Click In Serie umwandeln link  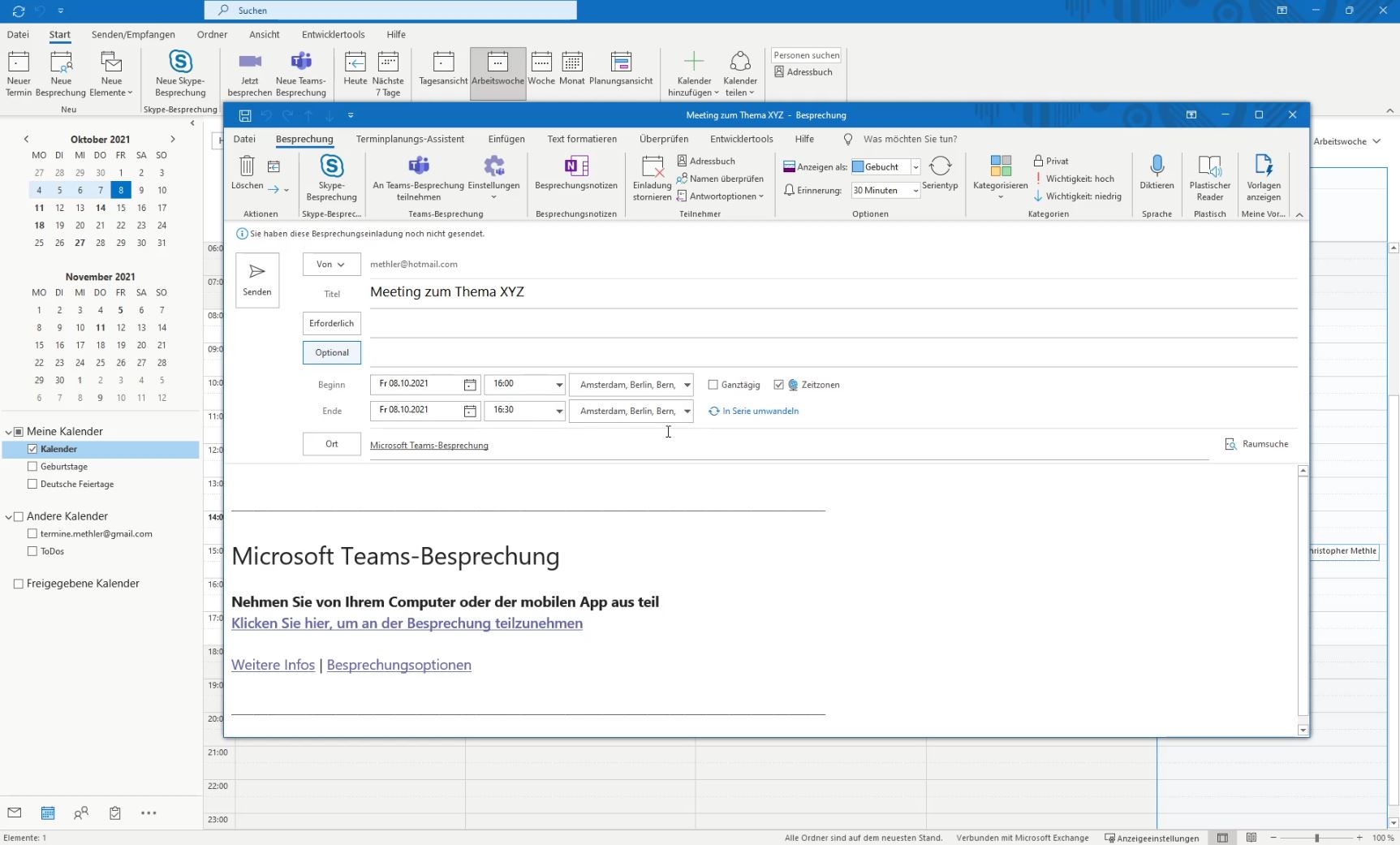coord(754,411)
